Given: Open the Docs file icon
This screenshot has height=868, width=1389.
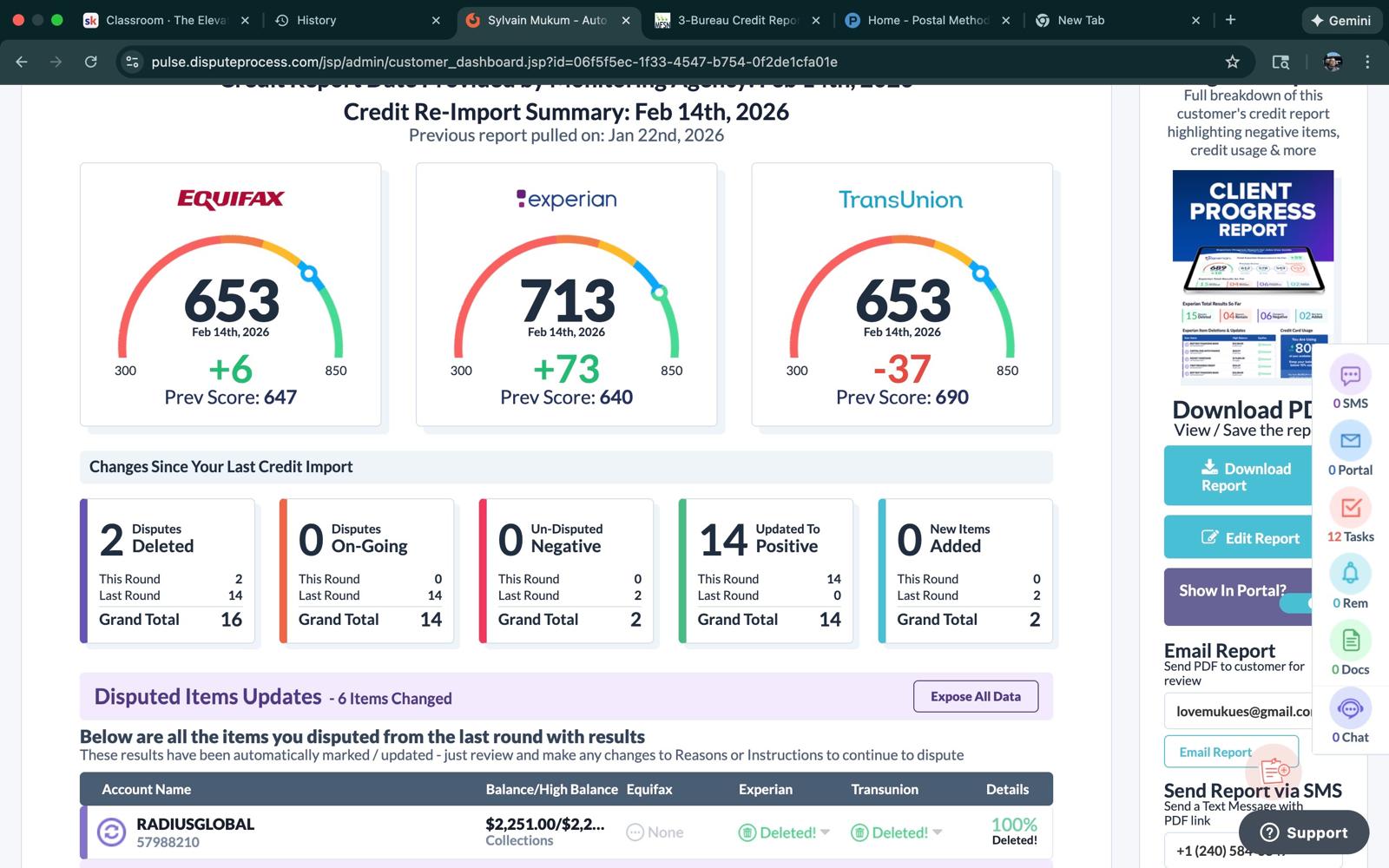Looking at the screenshot, I should point(1350,641).
